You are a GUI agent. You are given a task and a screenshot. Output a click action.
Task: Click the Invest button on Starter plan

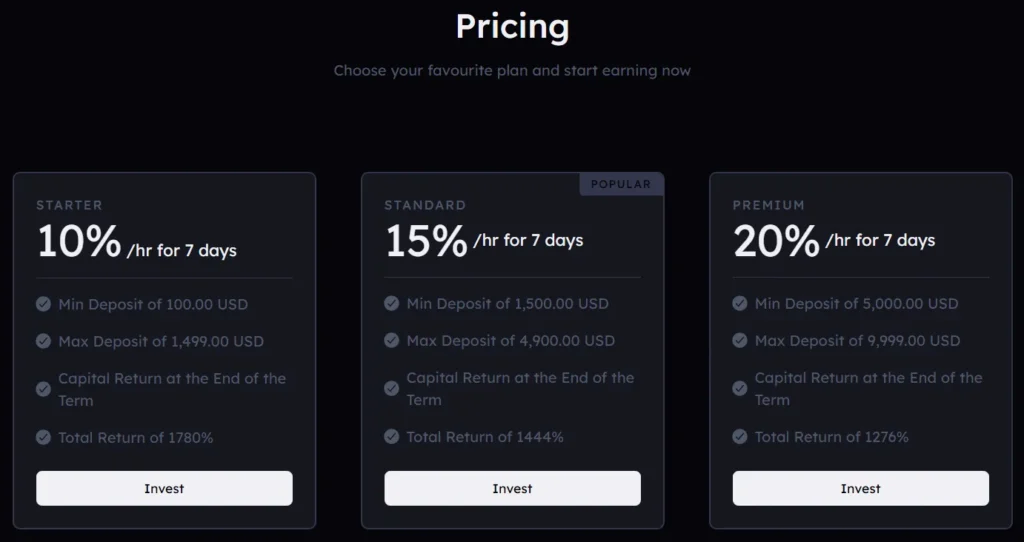164,489
